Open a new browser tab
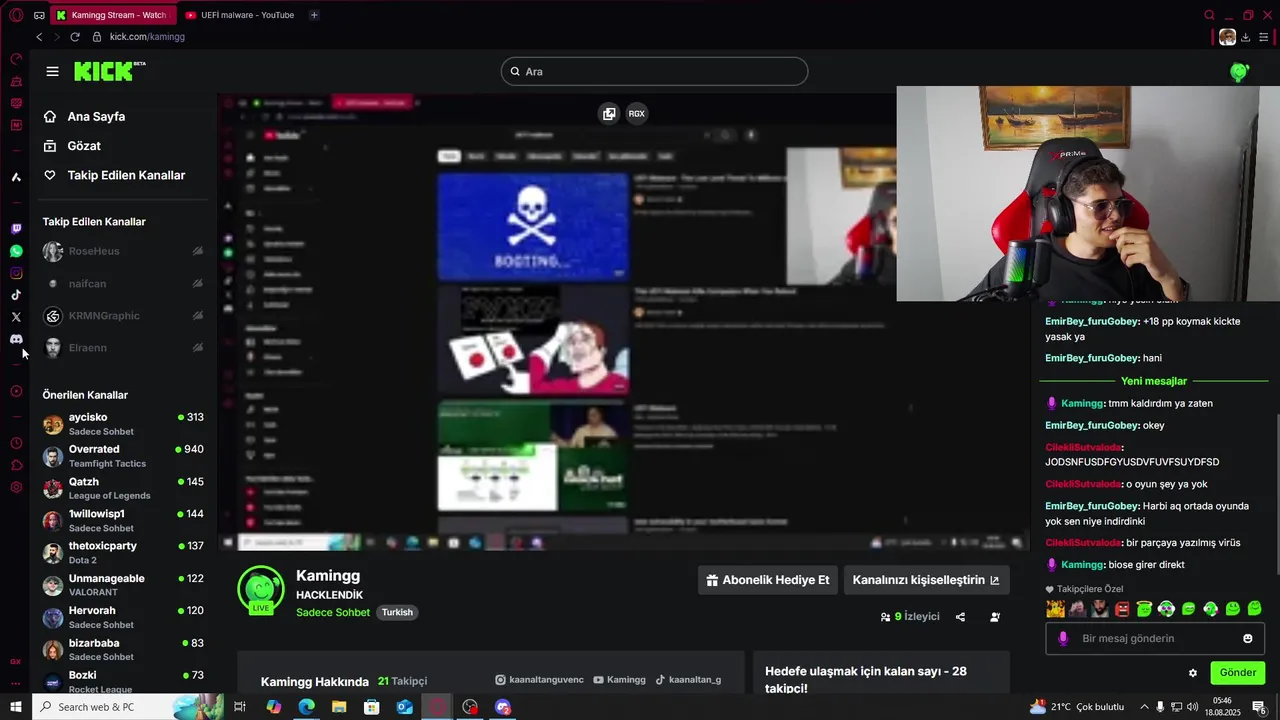Image resolution: width=1280 pixels, height=720 pixels. [x=314, y=15]
